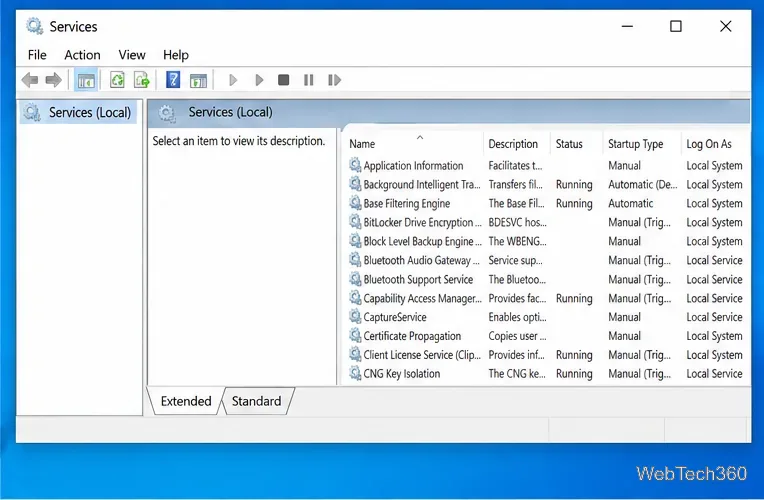Select the Block Level Backup Engine name
Image resolution: width=764 pixels, height=500 pixels.
pyautogui.click(x=422, y=242)
